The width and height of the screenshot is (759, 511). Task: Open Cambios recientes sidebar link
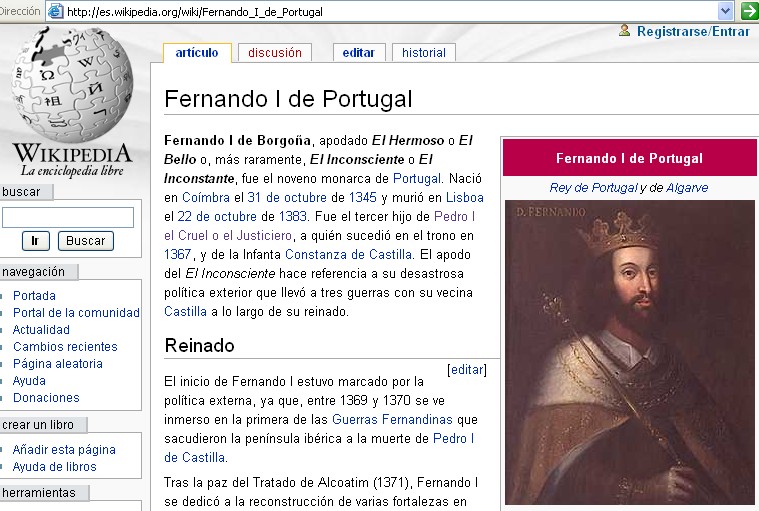[65, 346]
